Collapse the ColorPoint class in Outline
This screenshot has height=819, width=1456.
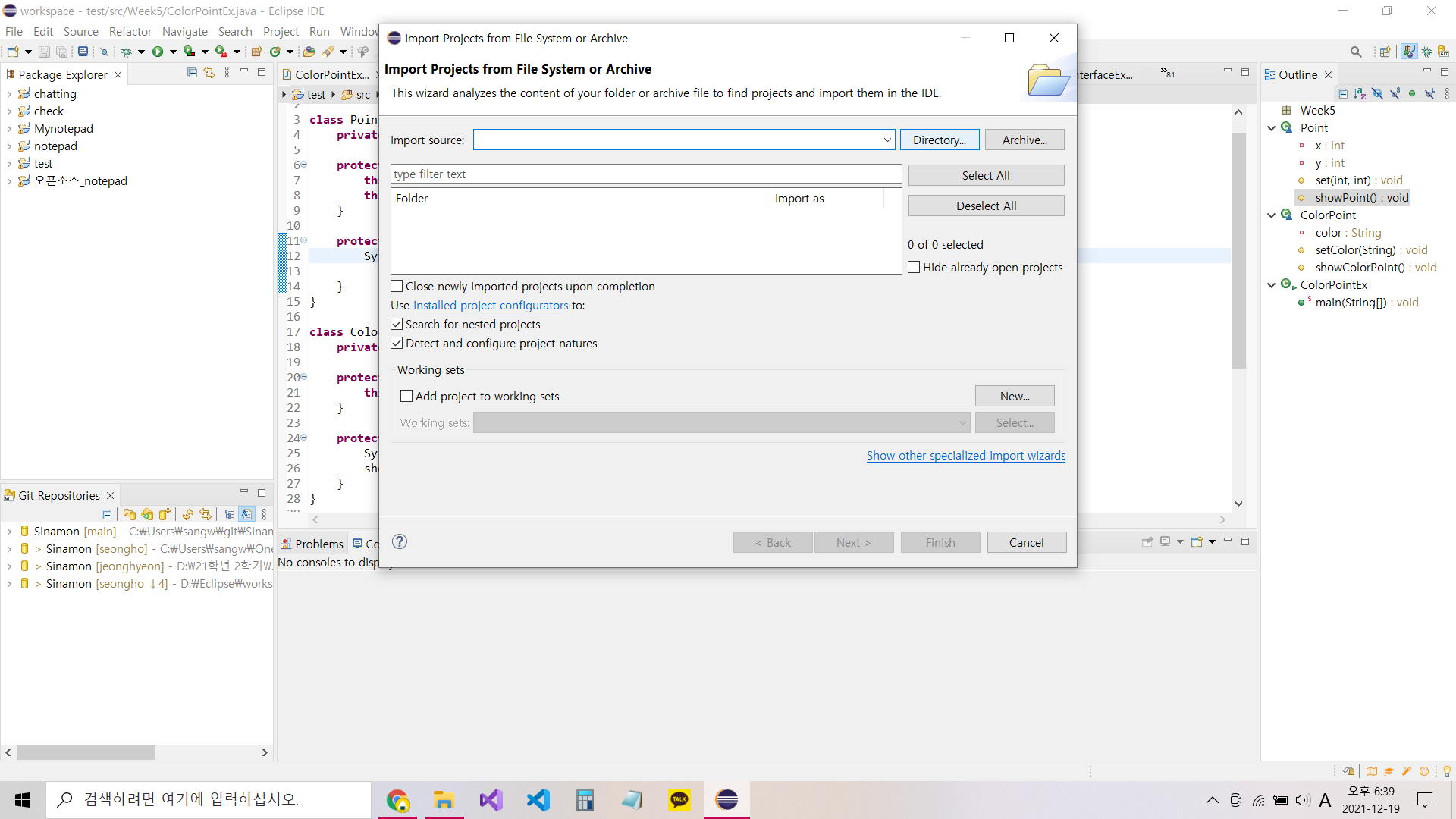(1272, 215)
